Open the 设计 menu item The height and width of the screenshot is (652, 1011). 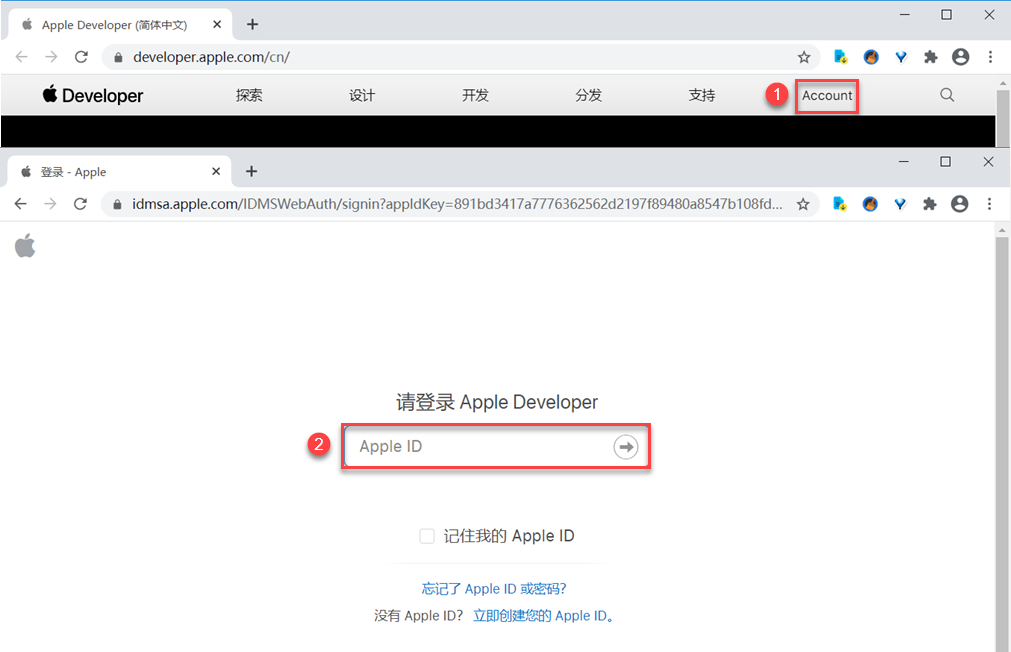point(362,95)
